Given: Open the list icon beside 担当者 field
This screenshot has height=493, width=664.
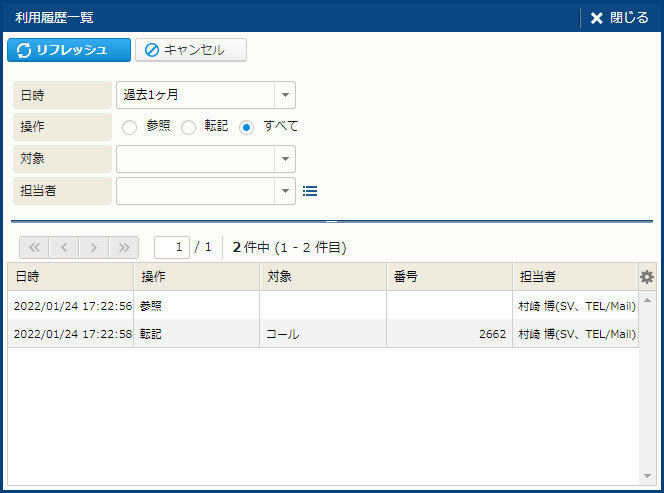Looking at the screenshot, I should tap(310, 191).
